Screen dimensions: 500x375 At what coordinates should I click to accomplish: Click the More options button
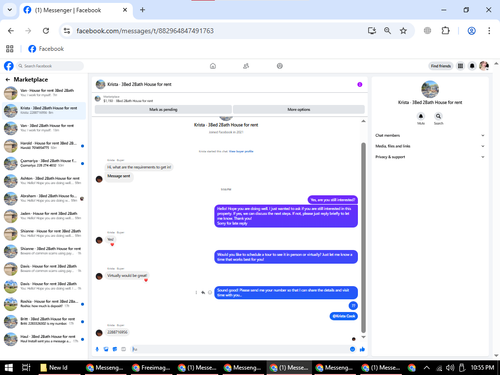coord(299,109)
